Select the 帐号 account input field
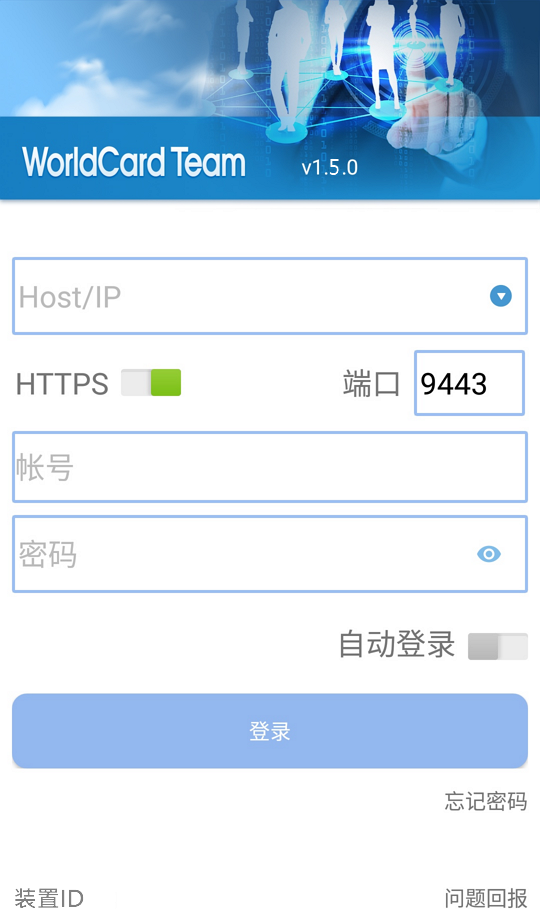540x924 pixels. tap(270, 467)
